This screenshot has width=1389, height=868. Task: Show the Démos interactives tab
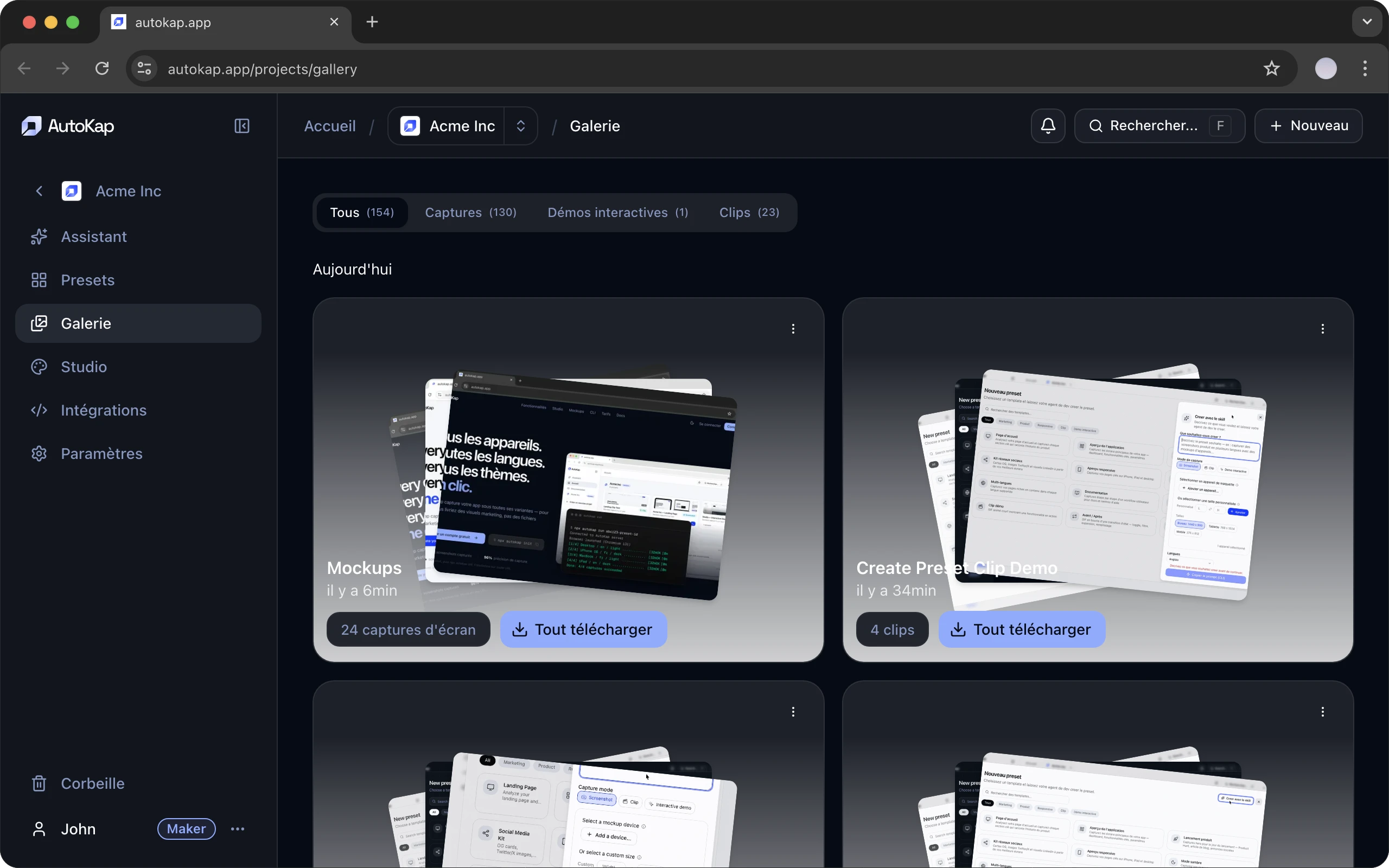[617, 213]
